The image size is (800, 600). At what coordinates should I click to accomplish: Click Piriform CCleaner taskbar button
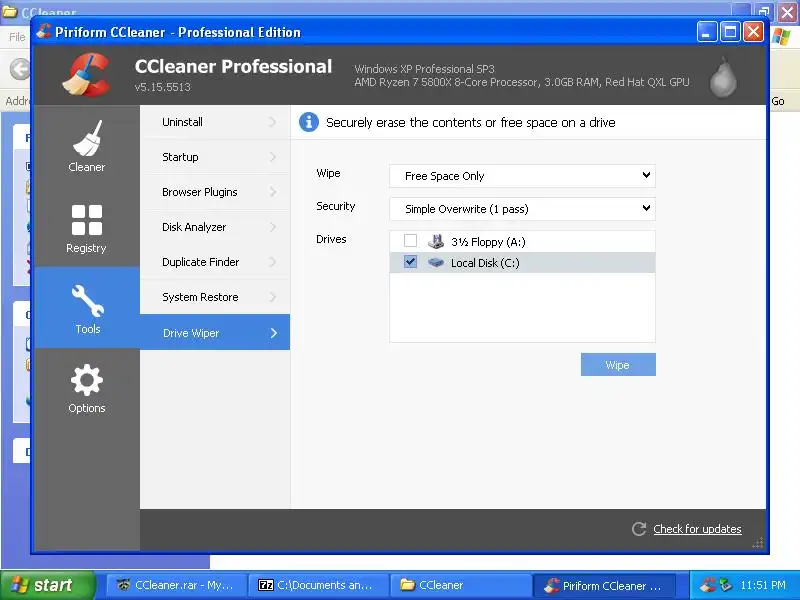tap(604, 585)
